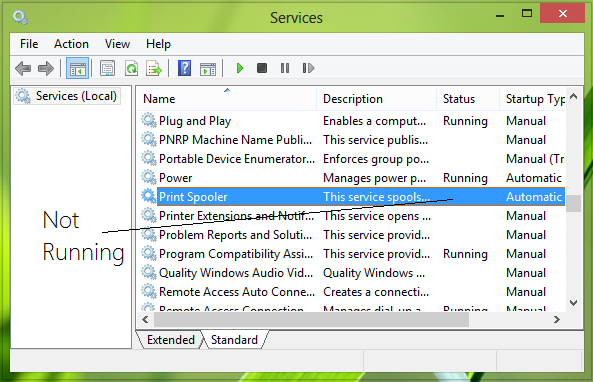Open the Help menu
Image resolution: width=593 pixels, height=382 pixels.
coord(158,44)
